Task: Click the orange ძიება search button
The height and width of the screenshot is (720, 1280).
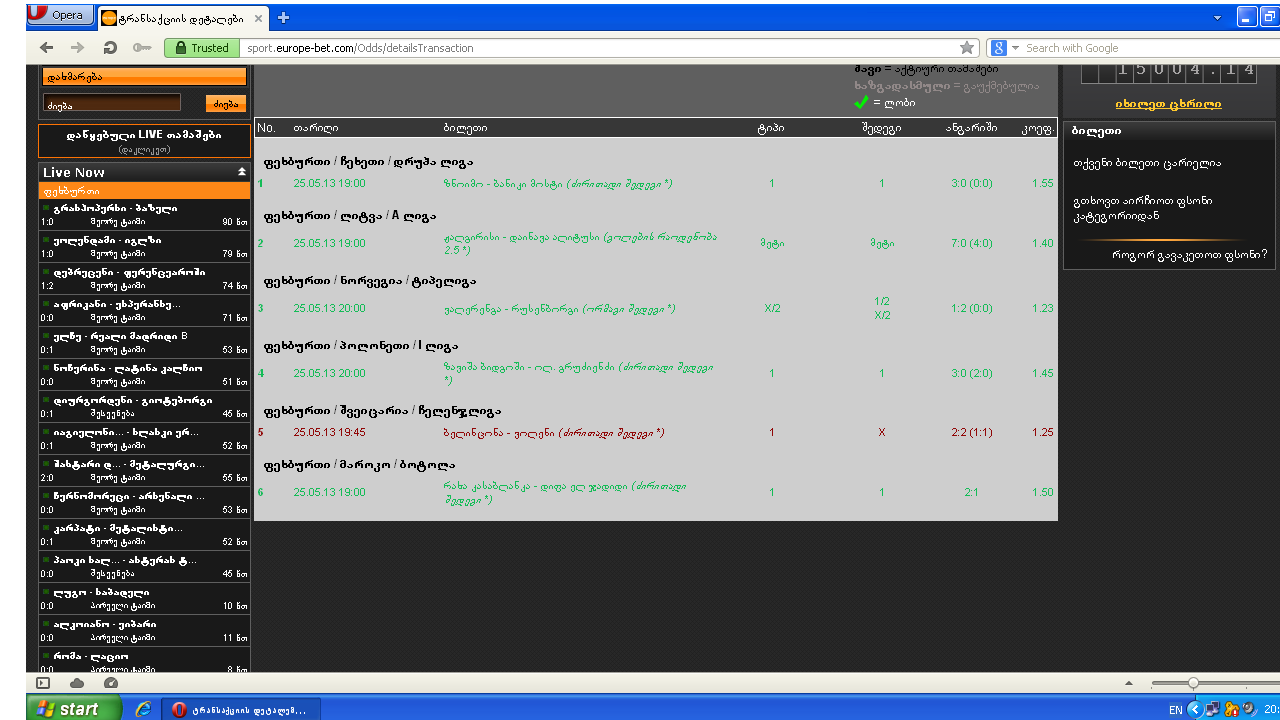Action: point(226,104)
